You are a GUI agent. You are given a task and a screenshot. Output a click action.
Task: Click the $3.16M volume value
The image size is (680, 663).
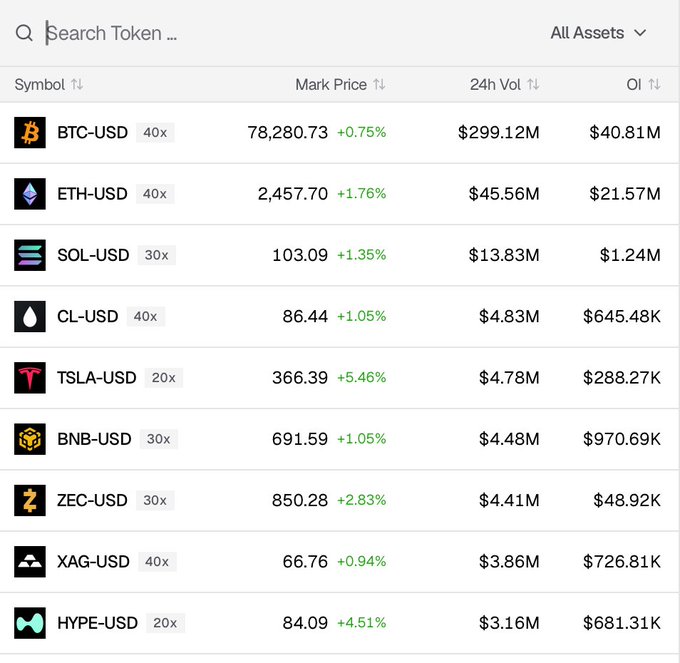coord(509,623)
